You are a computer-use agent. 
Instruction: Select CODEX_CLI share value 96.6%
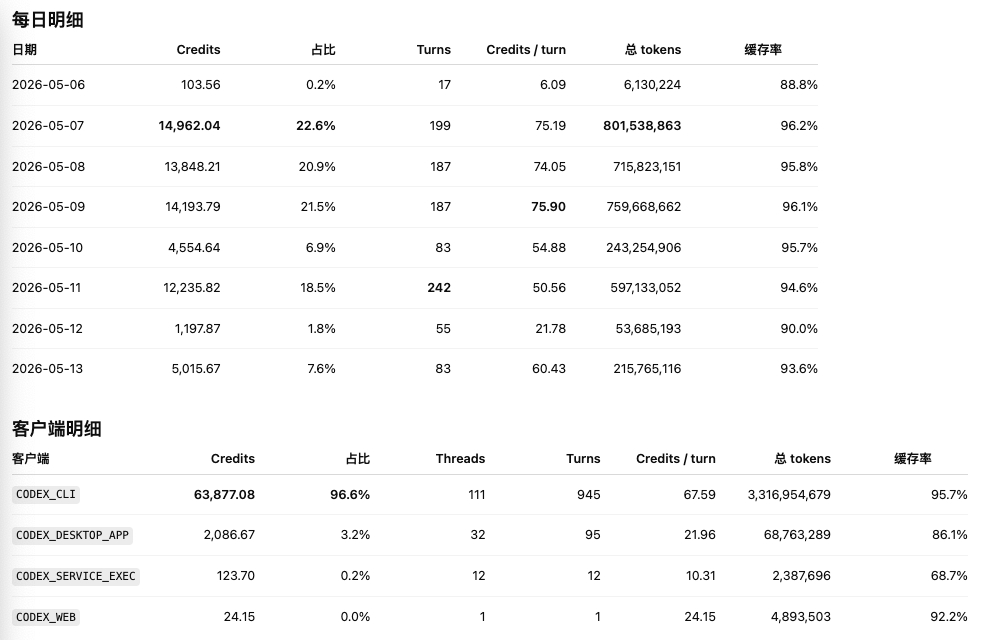click(x=350, y=495)
